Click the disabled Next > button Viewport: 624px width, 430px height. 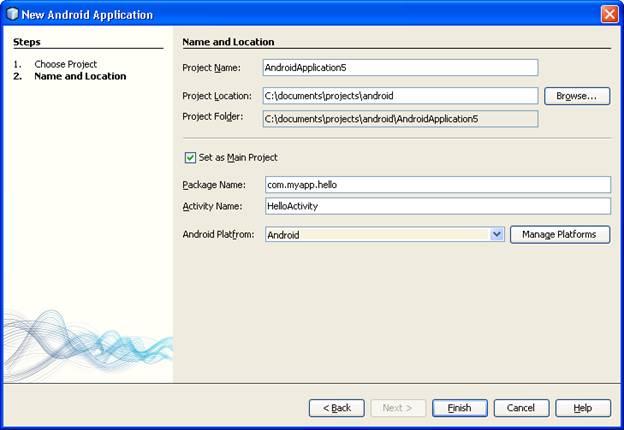[398, 408]
